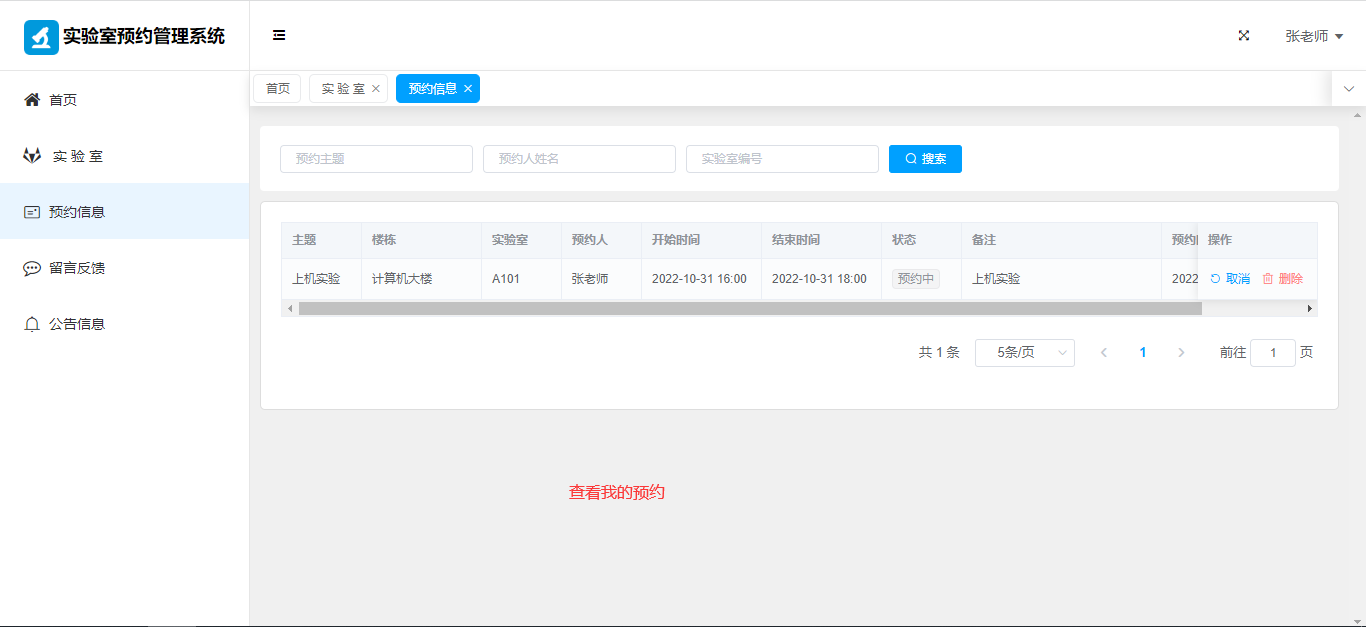Expand the 5条/页 page size dropdown
Viewport: 1366px width, 627px height.
point(1024,353)
